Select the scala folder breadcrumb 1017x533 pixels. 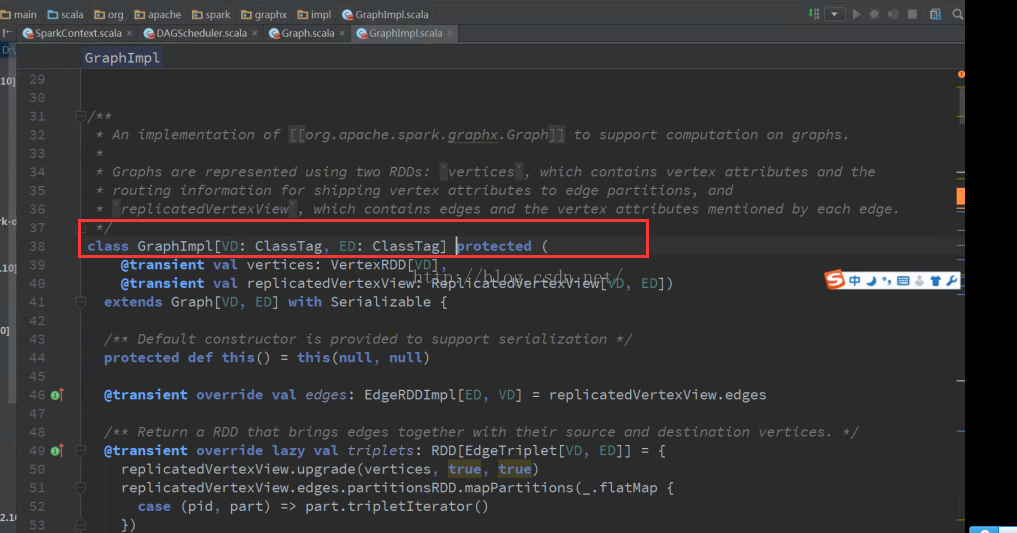coord(66,14)
